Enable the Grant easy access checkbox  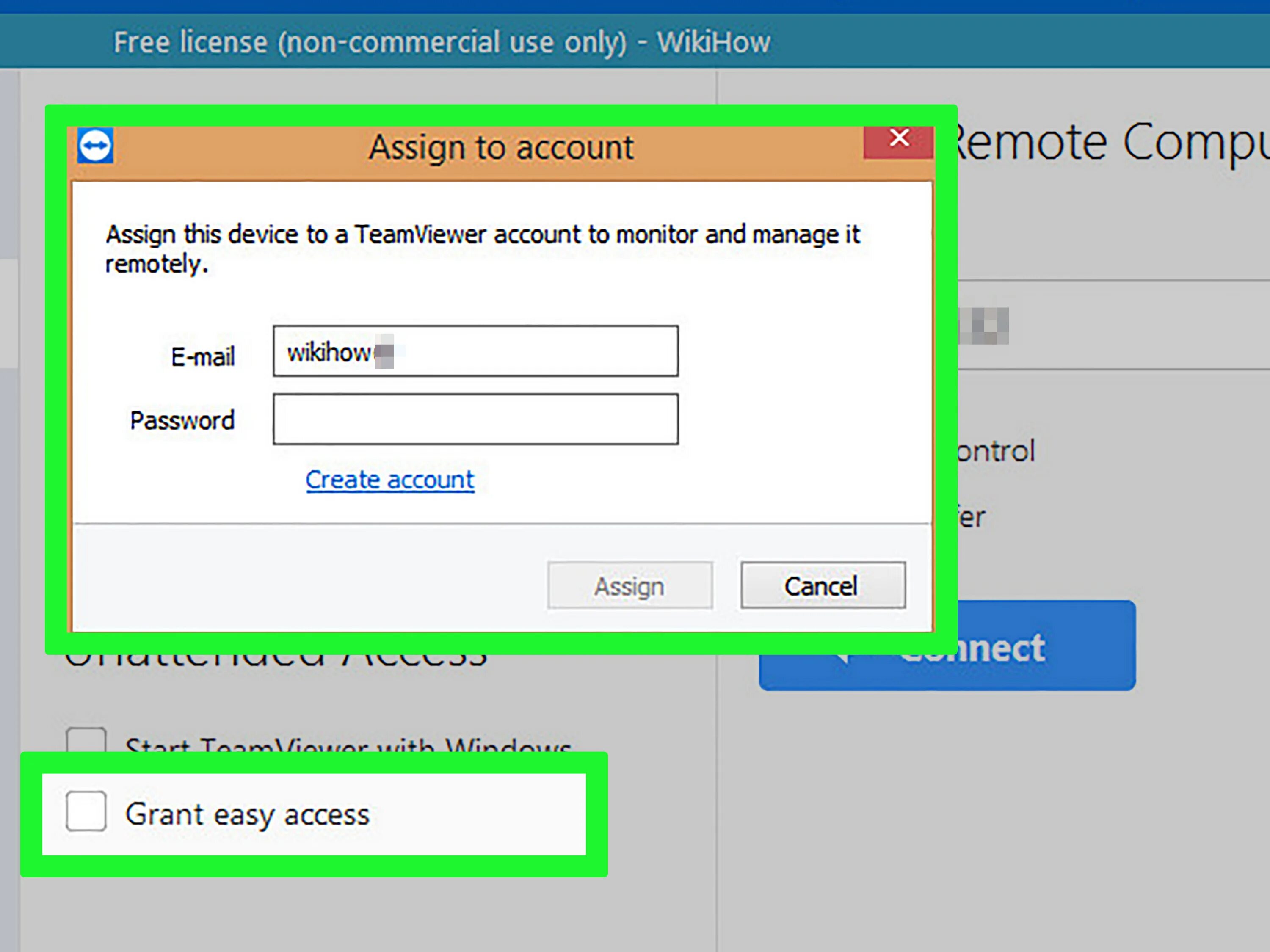point(86,811)
